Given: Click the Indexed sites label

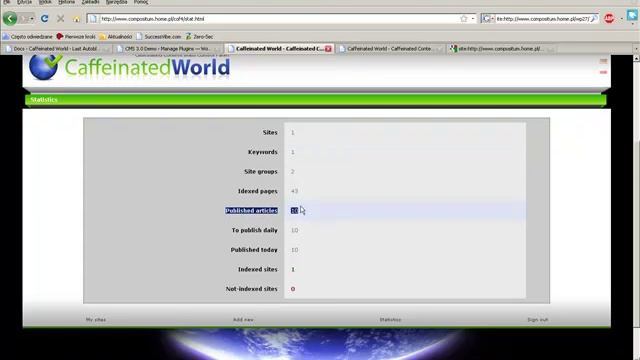Looking at the screenshot, I should click(258, 269).
